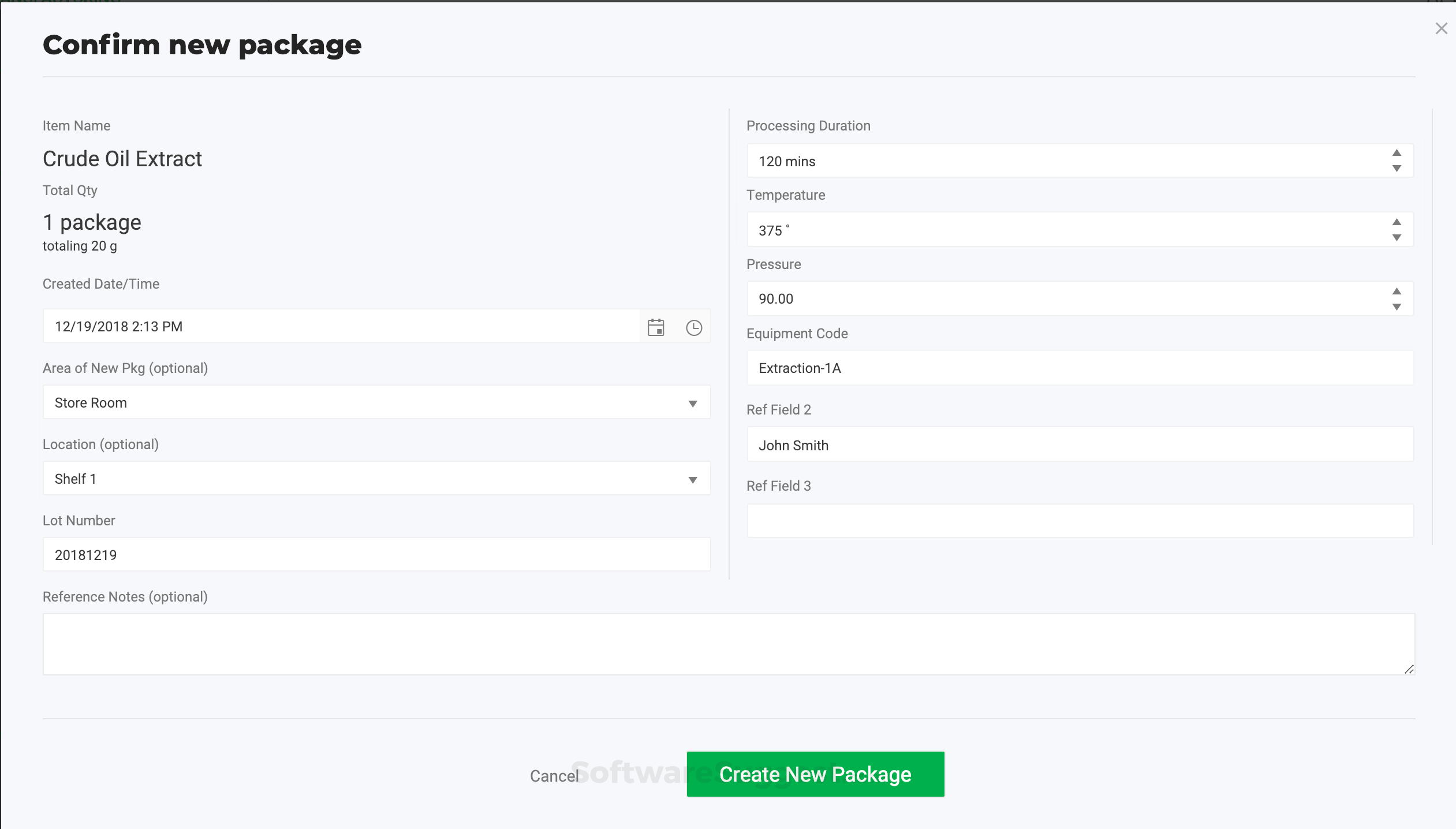Click the empty Ref Field 3 input
Image resolution: width=1456 pixels, height=829 pixels.
click(1080, 521)
